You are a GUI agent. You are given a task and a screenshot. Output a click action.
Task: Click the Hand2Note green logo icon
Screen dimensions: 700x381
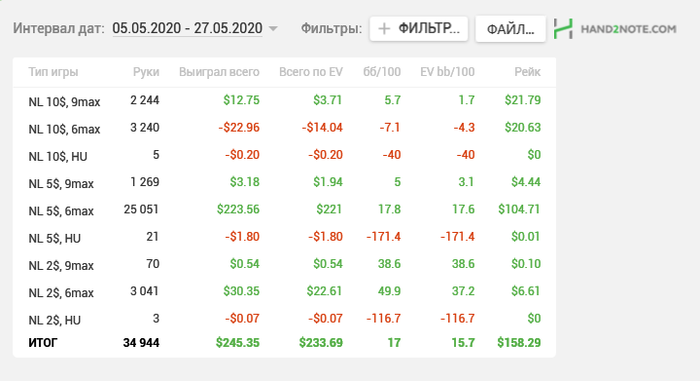coord(563,29)
